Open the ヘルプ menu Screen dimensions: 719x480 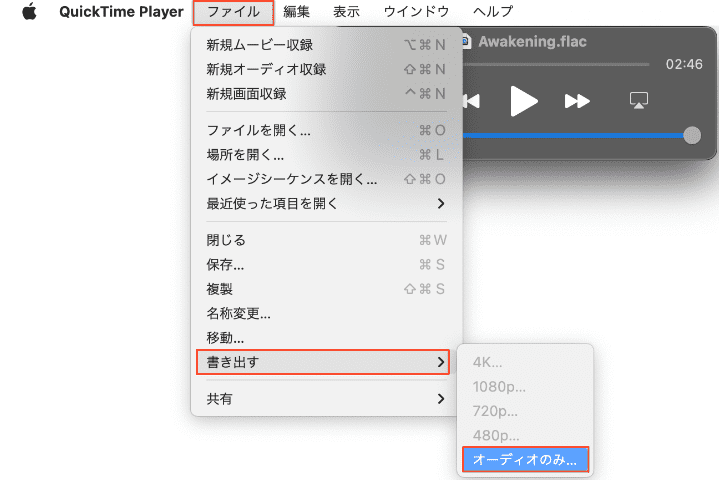coord(492,11)
